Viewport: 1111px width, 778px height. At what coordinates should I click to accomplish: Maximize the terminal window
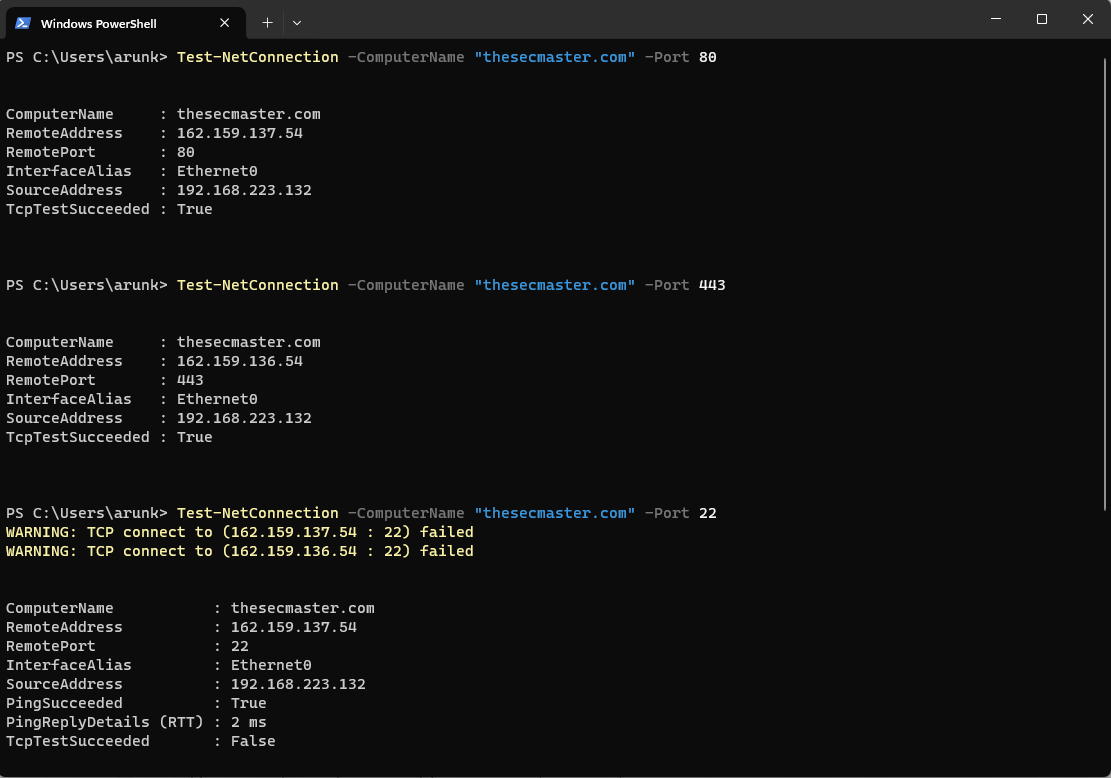tap(1042, 19)
